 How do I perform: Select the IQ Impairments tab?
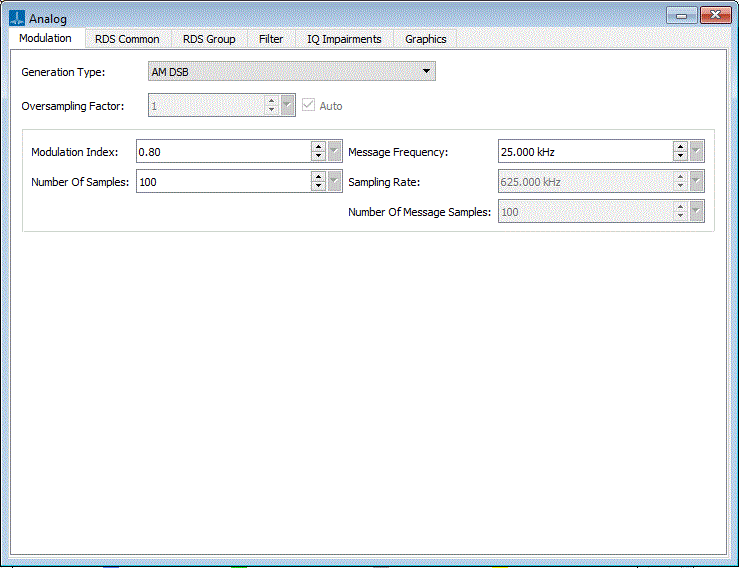[x=344, y=39]
